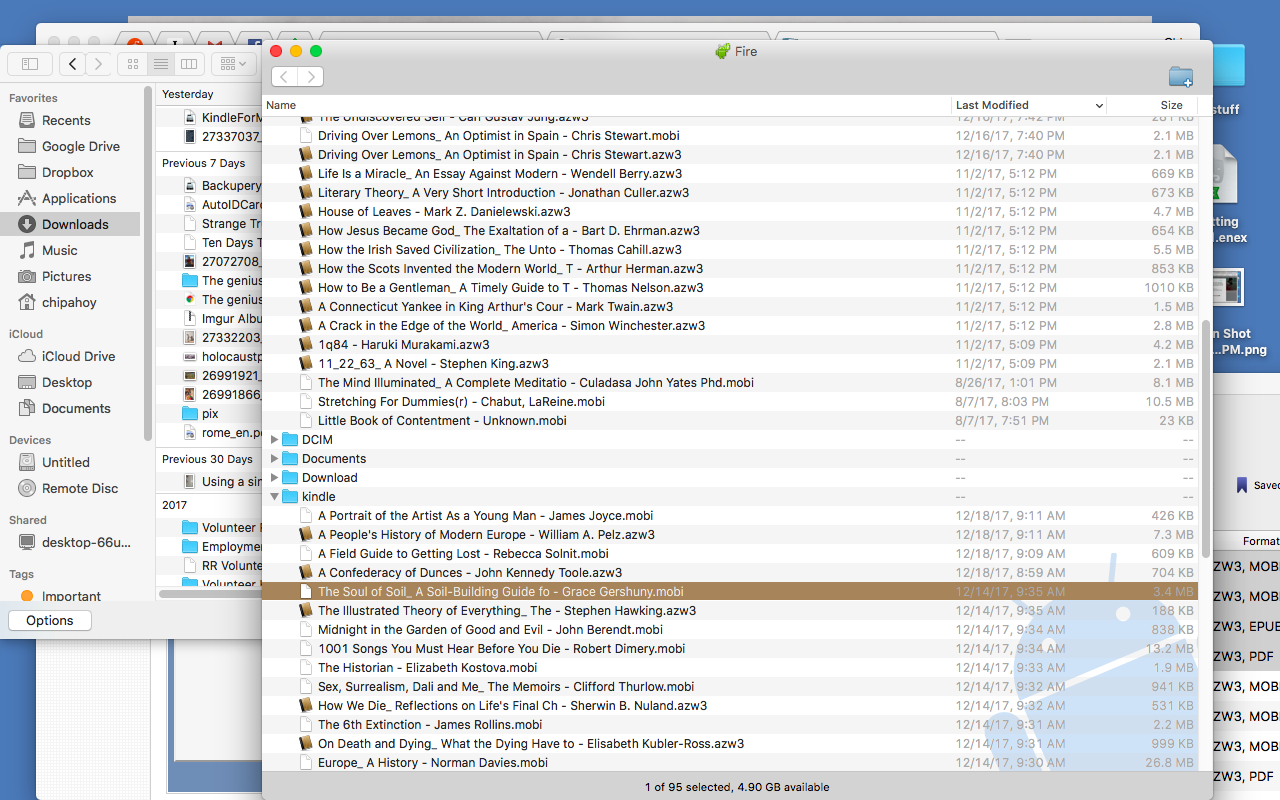Click Finder file list horizontal scrollbar
1280x800 pixels.
click(x=210, y=593)
